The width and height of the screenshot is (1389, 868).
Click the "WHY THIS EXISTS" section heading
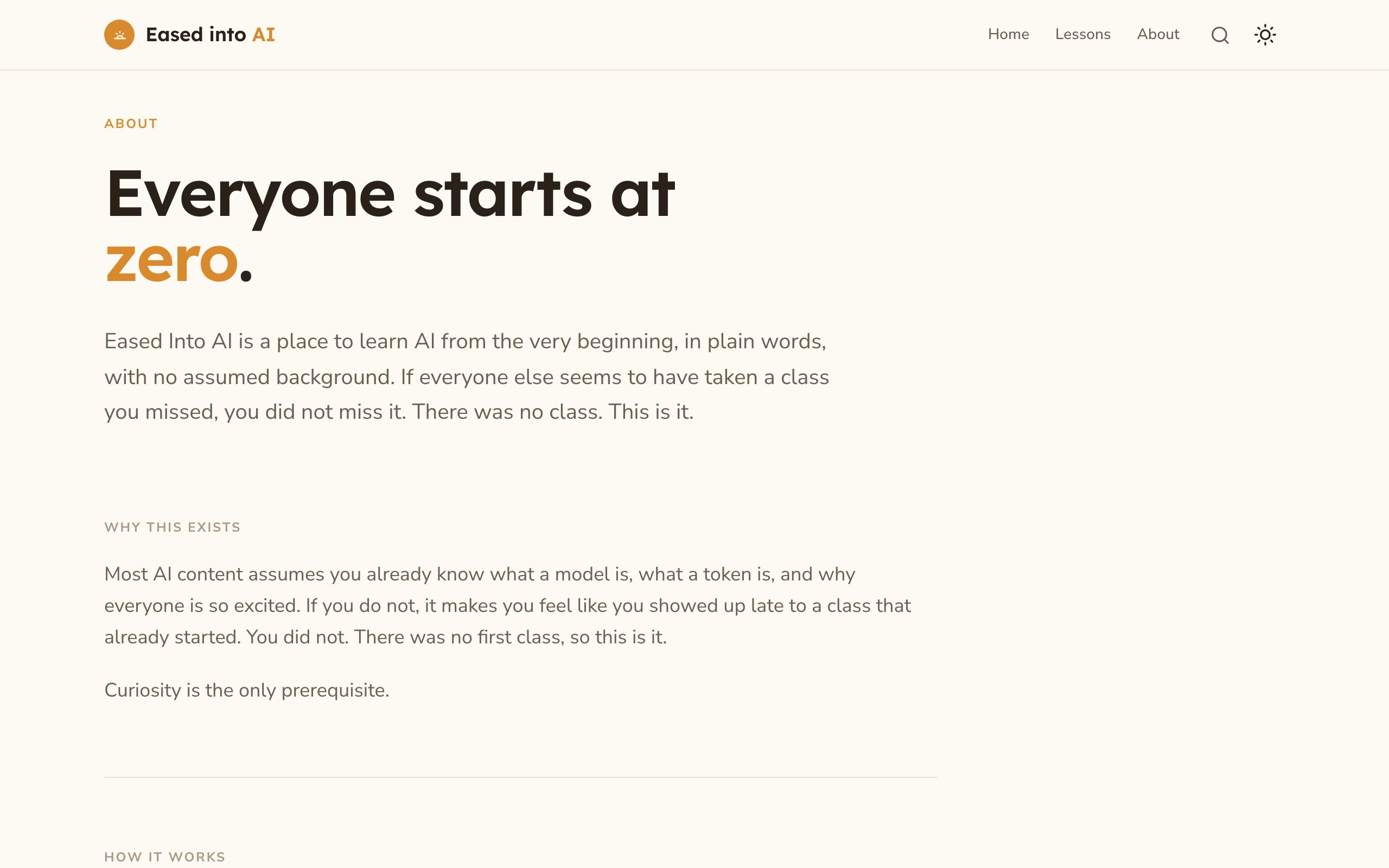pos(172,527)
